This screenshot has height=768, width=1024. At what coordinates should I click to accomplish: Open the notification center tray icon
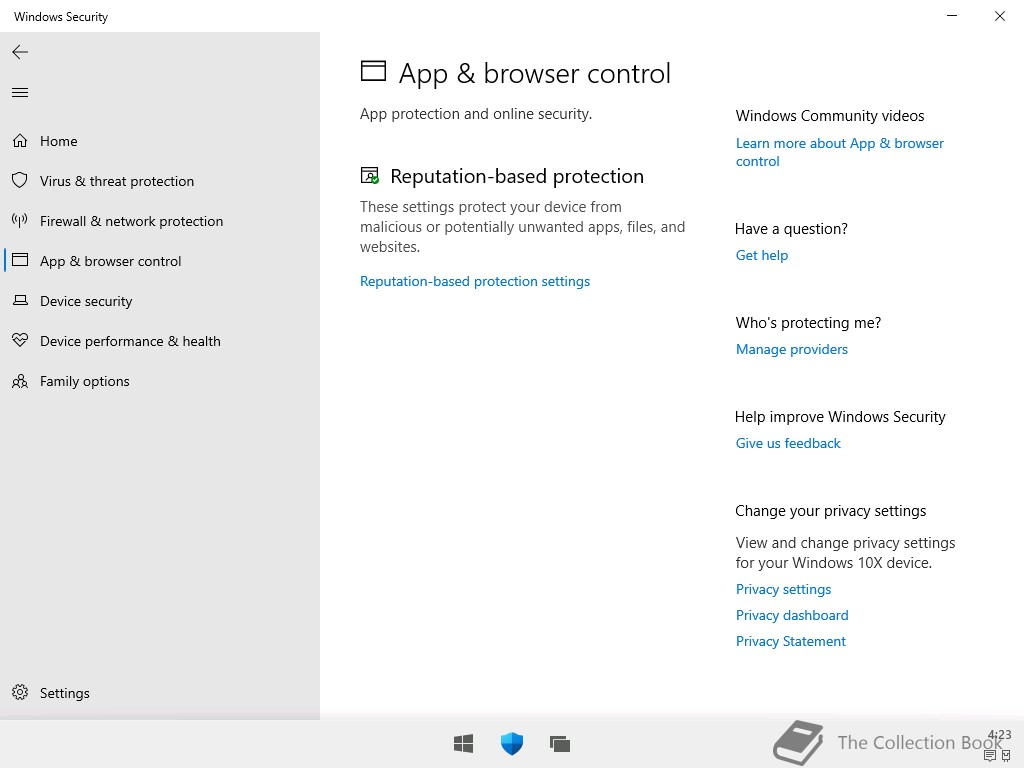pos(990,756)
